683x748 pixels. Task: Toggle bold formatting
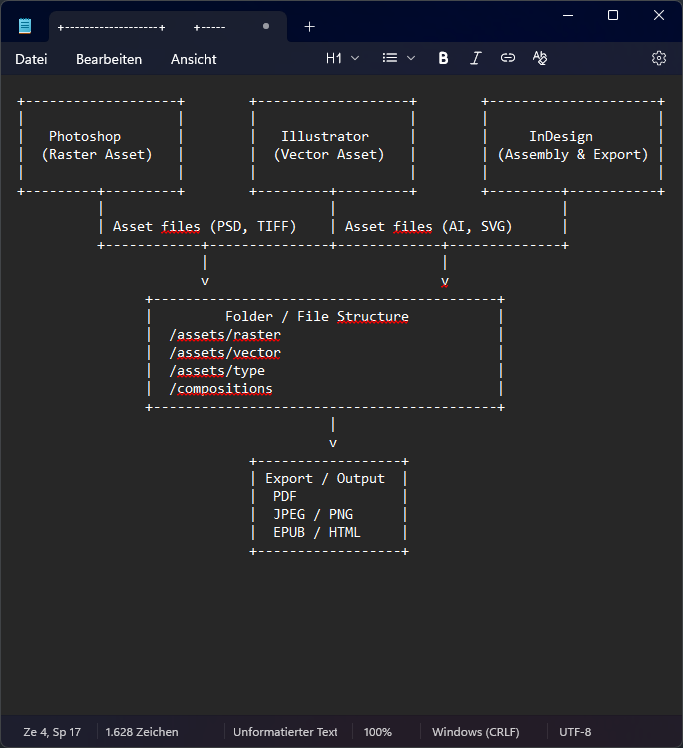coord(443,58)
